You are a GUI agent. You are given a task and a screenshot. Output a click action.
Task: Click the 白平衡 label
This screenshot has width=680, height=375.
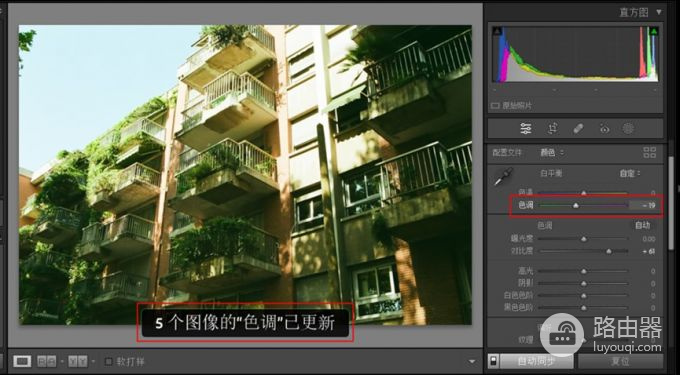551,173
